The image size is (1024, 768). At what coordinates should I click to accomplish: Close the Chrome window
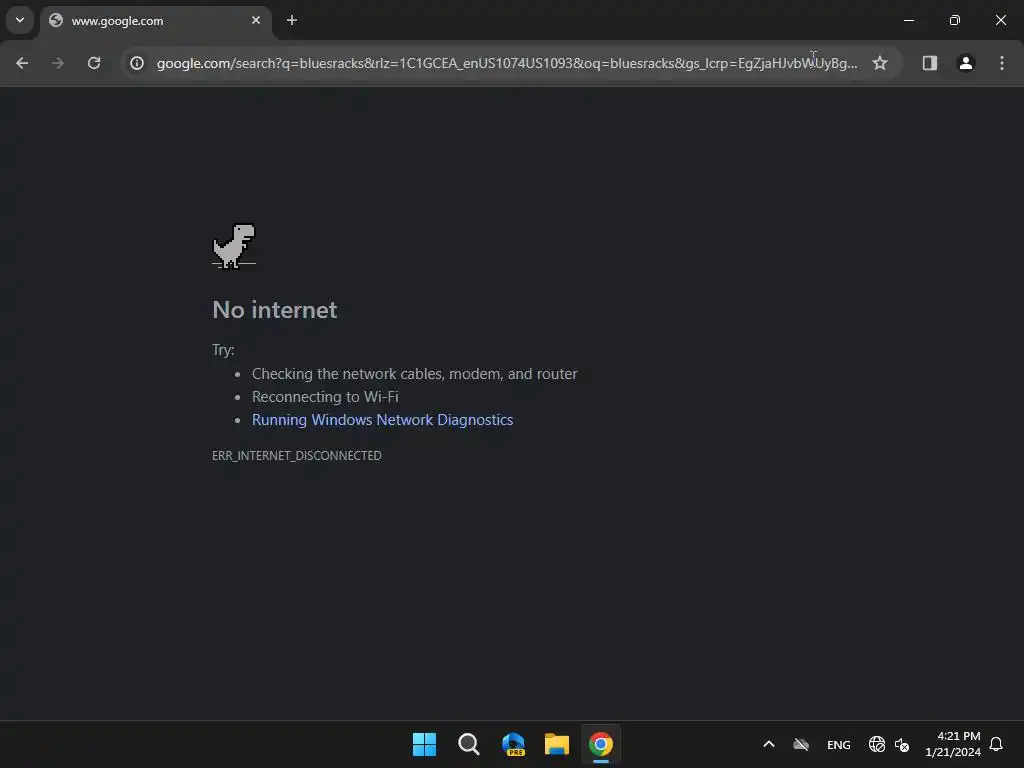pyautogui.click(x=1000, y=20)
